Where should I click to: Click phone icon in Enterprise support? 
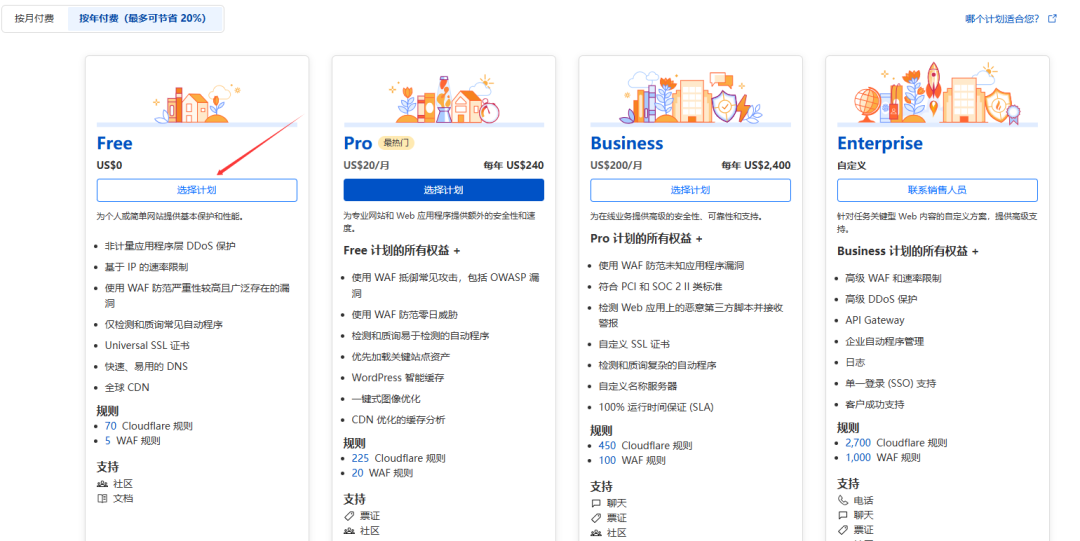click(843, 501)
